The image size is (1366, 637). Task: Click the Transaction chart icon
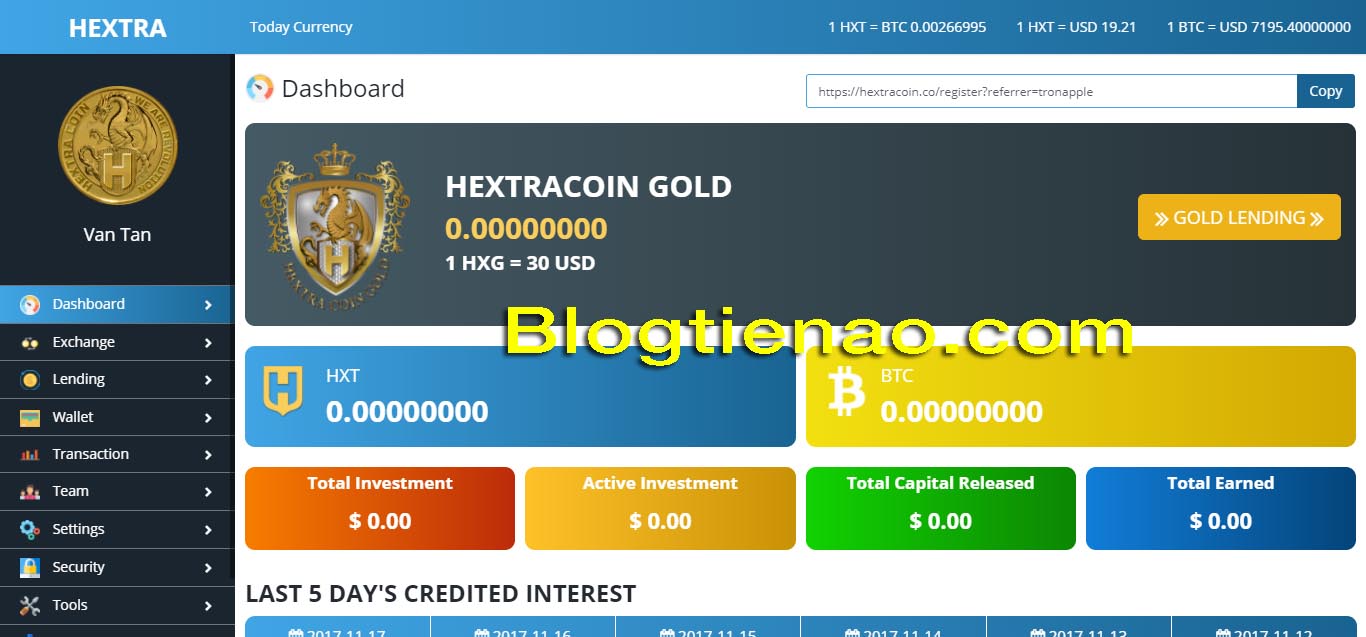point(30,455)
